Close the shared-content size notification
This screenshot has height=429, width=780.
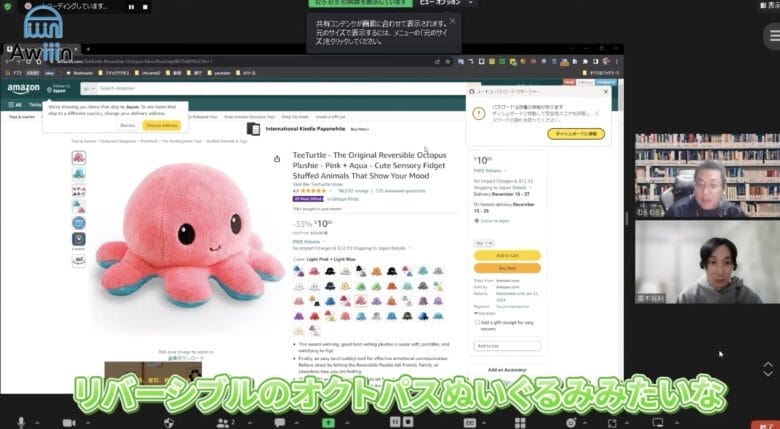tap(452, 21)
